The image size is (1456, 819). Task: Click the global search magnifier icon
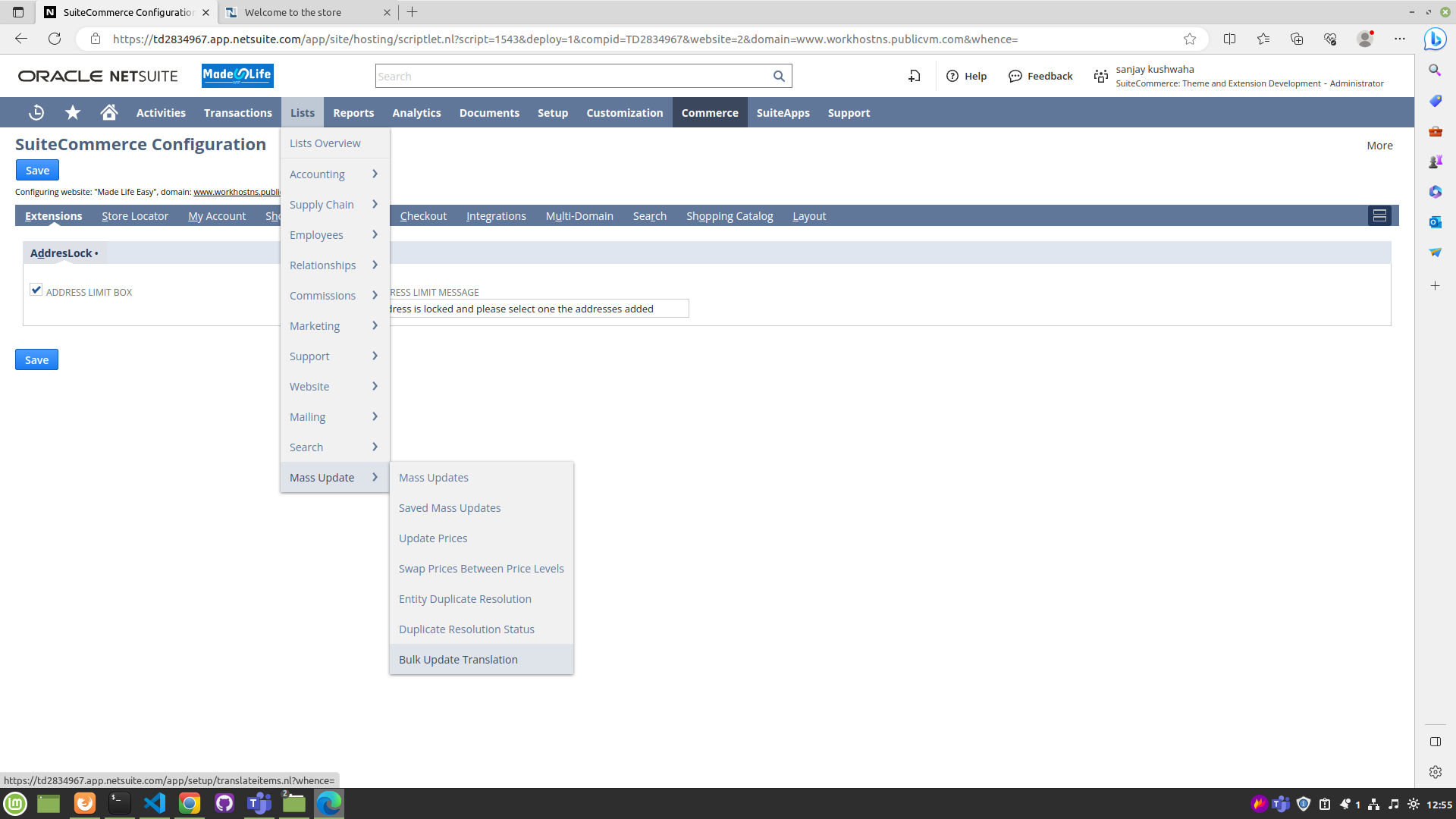click(x=779, y=77)
